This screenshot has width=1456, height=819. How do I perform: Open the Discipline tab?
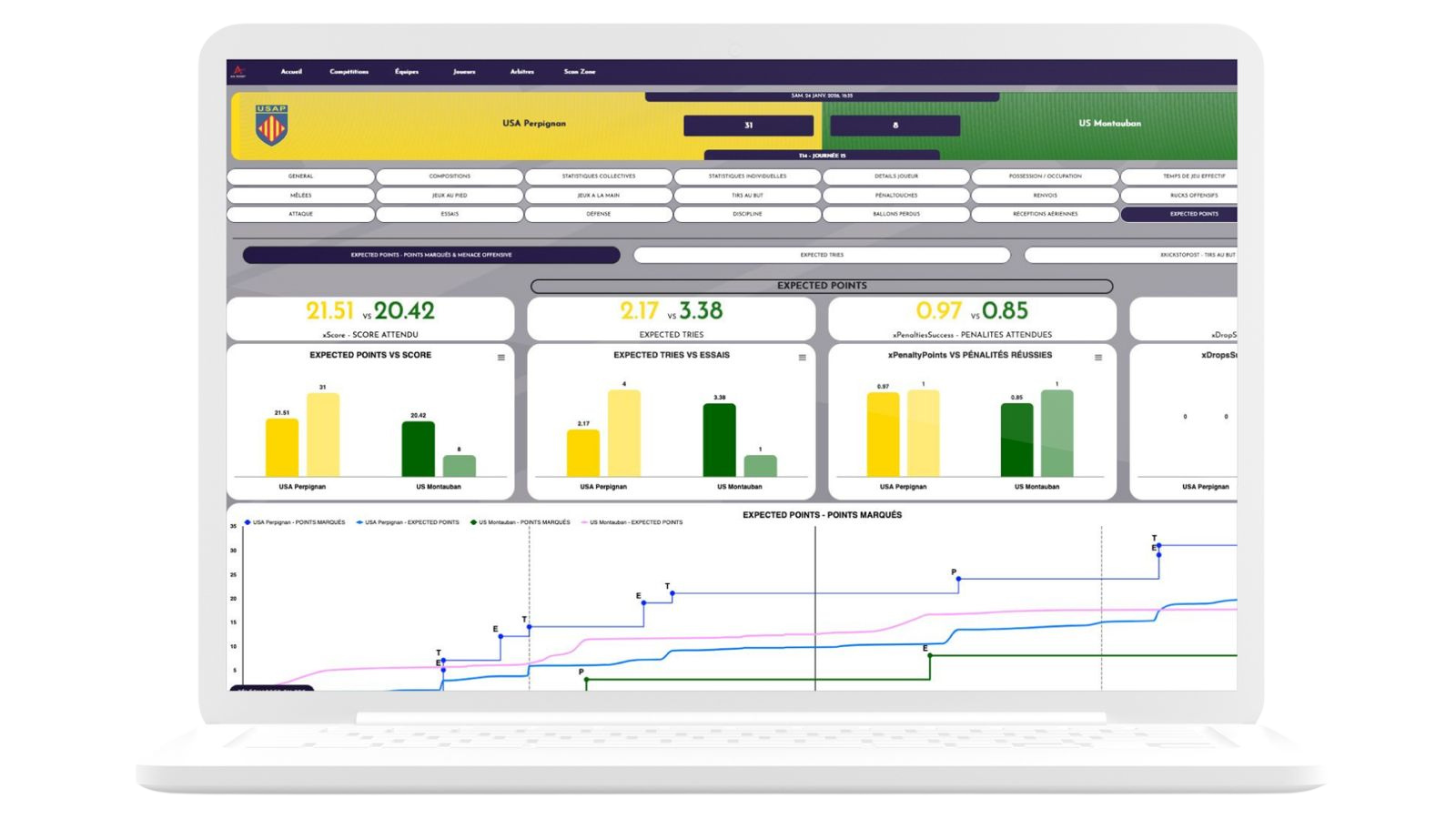pyautogui.click(x=747, y=215)
